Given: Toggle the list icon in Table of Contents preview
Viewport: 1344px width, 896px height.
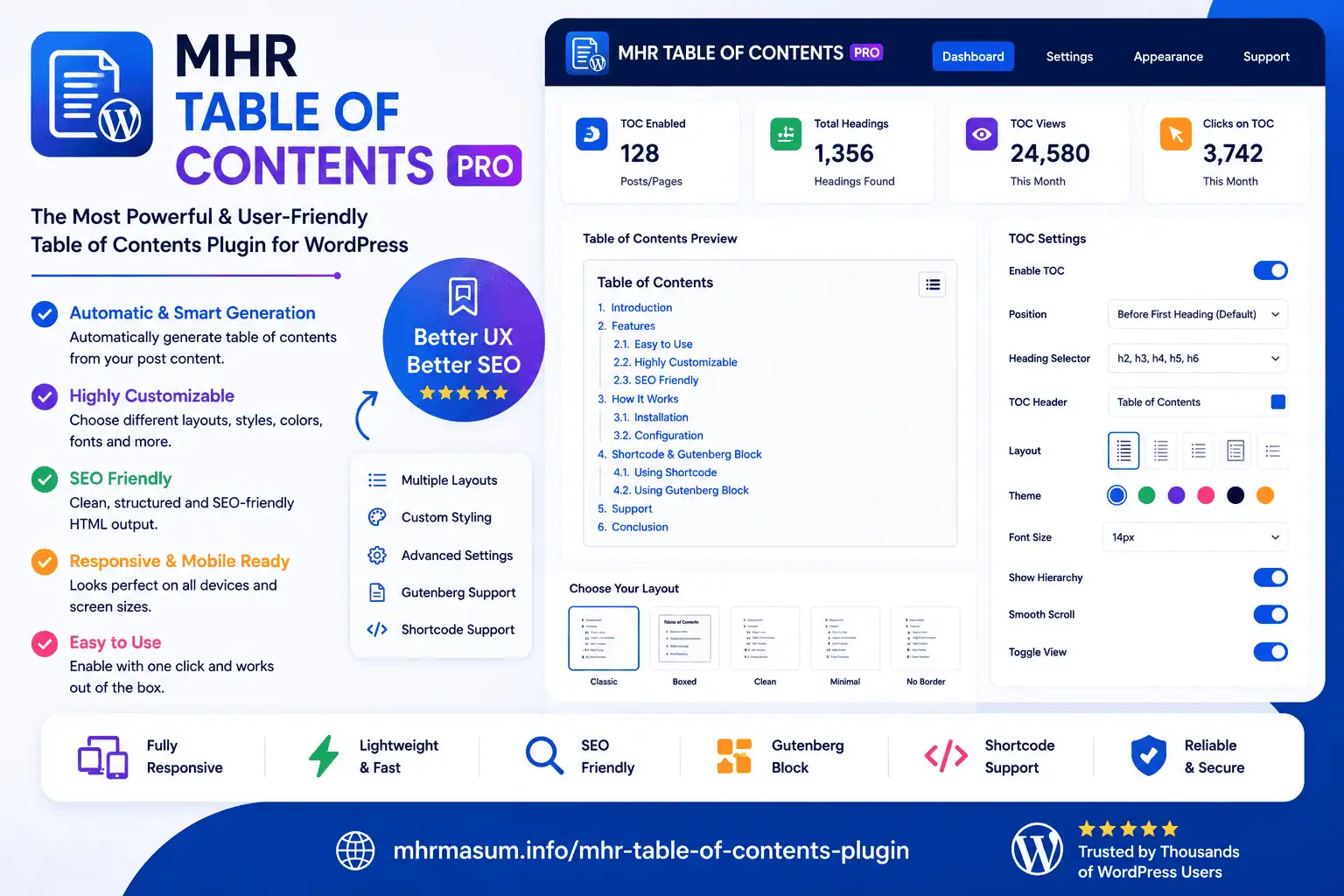Looking at the screenshot, I should click(x=933, y=284).
